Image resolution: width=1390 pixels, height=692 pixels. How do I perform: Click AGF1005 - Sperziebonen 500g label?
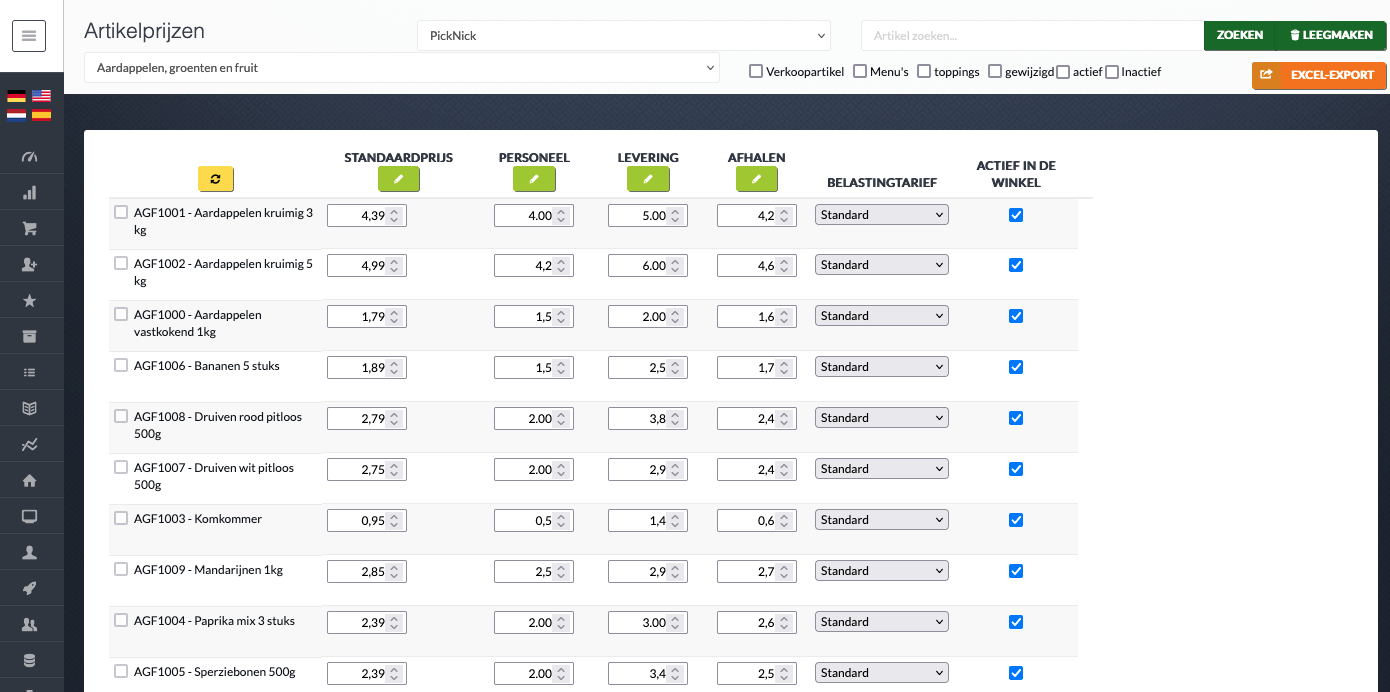(215, 672)
